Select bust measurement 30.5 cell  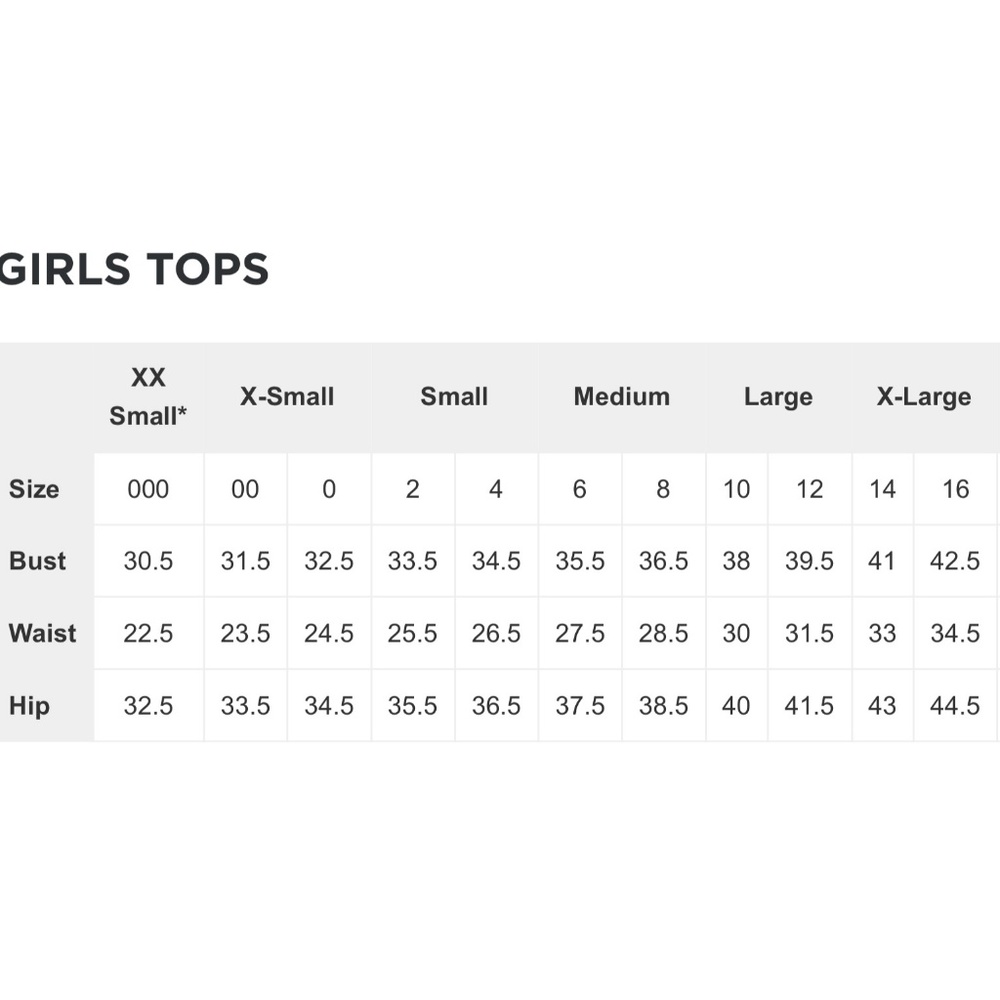pos(148,561)
